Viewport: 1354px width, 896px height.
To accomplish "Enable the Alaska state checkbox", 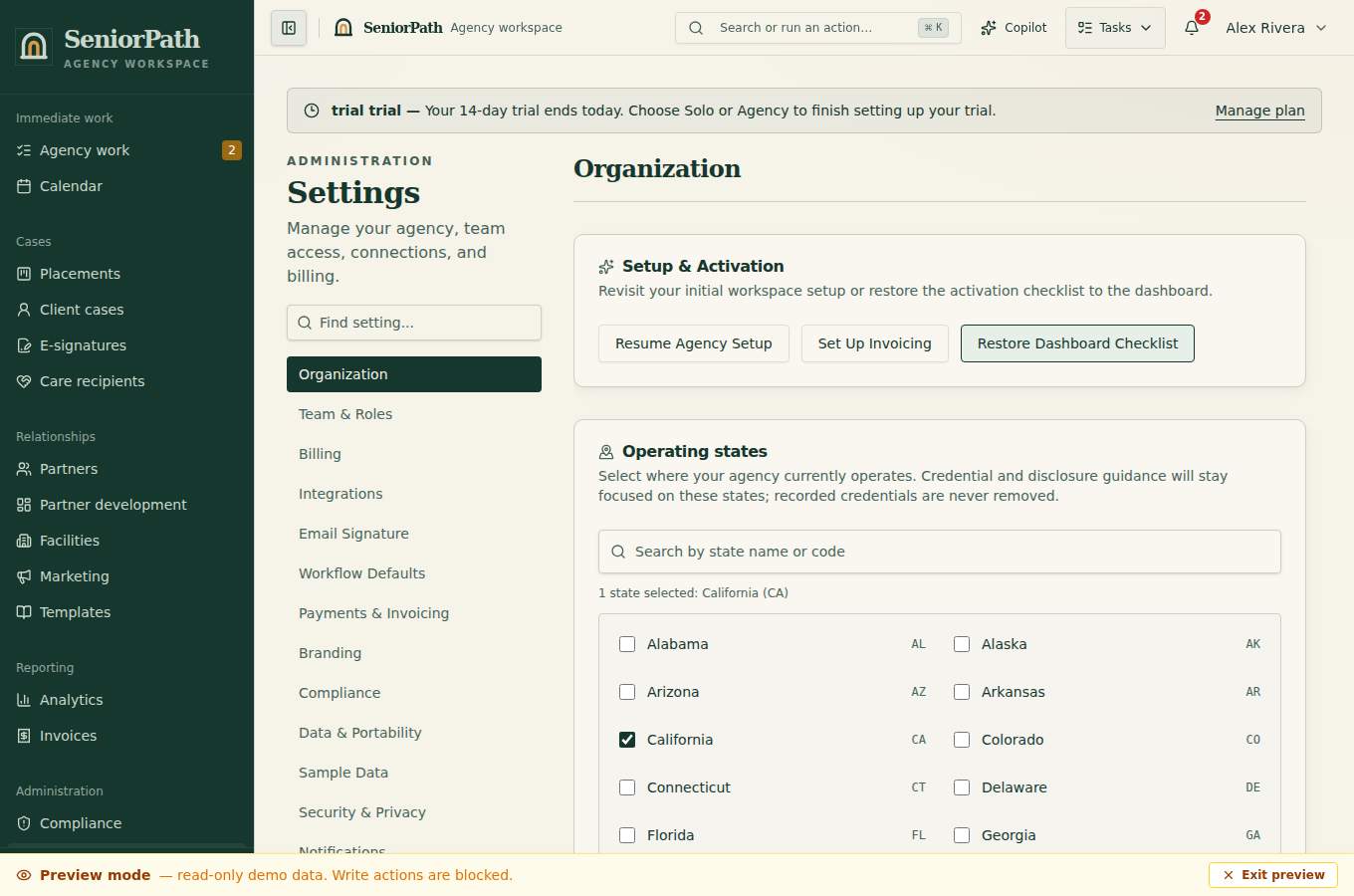I will (962, 644).
